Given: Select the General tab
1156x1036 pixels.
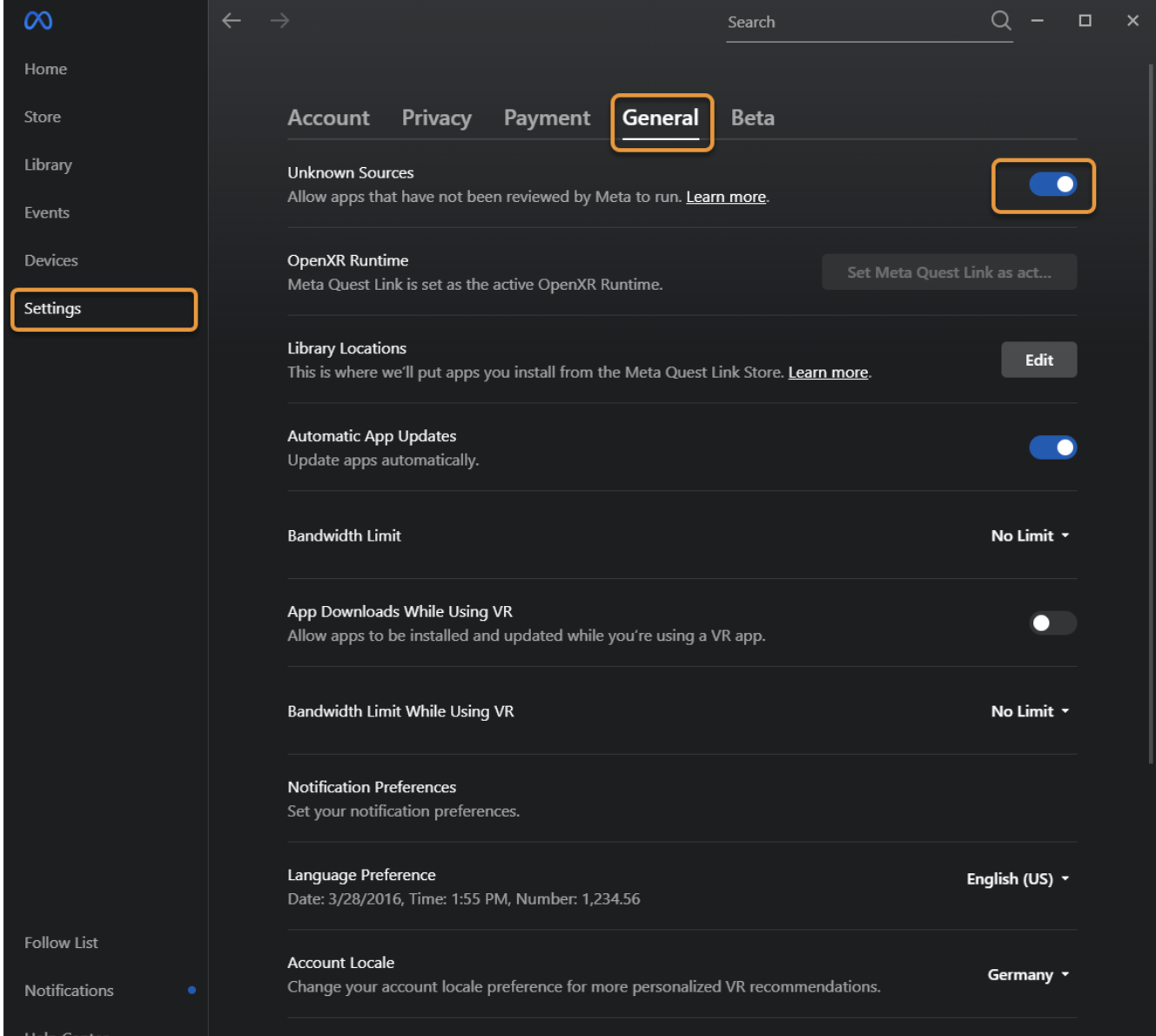Looking at the screenshot, I should [661, 118].
